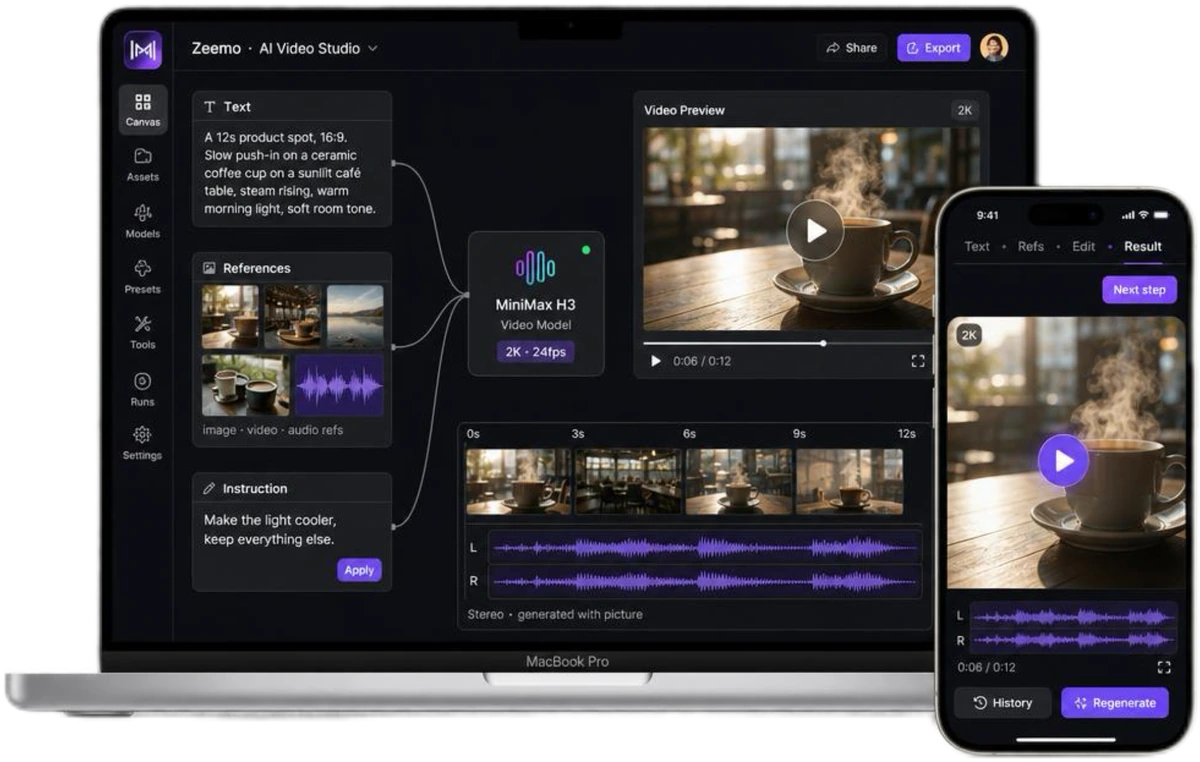Click the phone L audio waveform track

tap(1073, 616)
